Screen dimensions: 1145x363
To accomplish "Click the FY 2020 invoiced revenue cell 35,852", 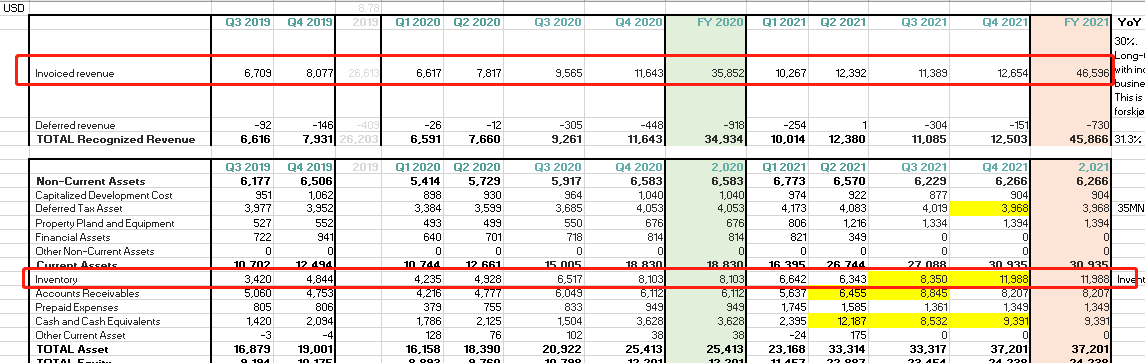I will tap(705, 74).
